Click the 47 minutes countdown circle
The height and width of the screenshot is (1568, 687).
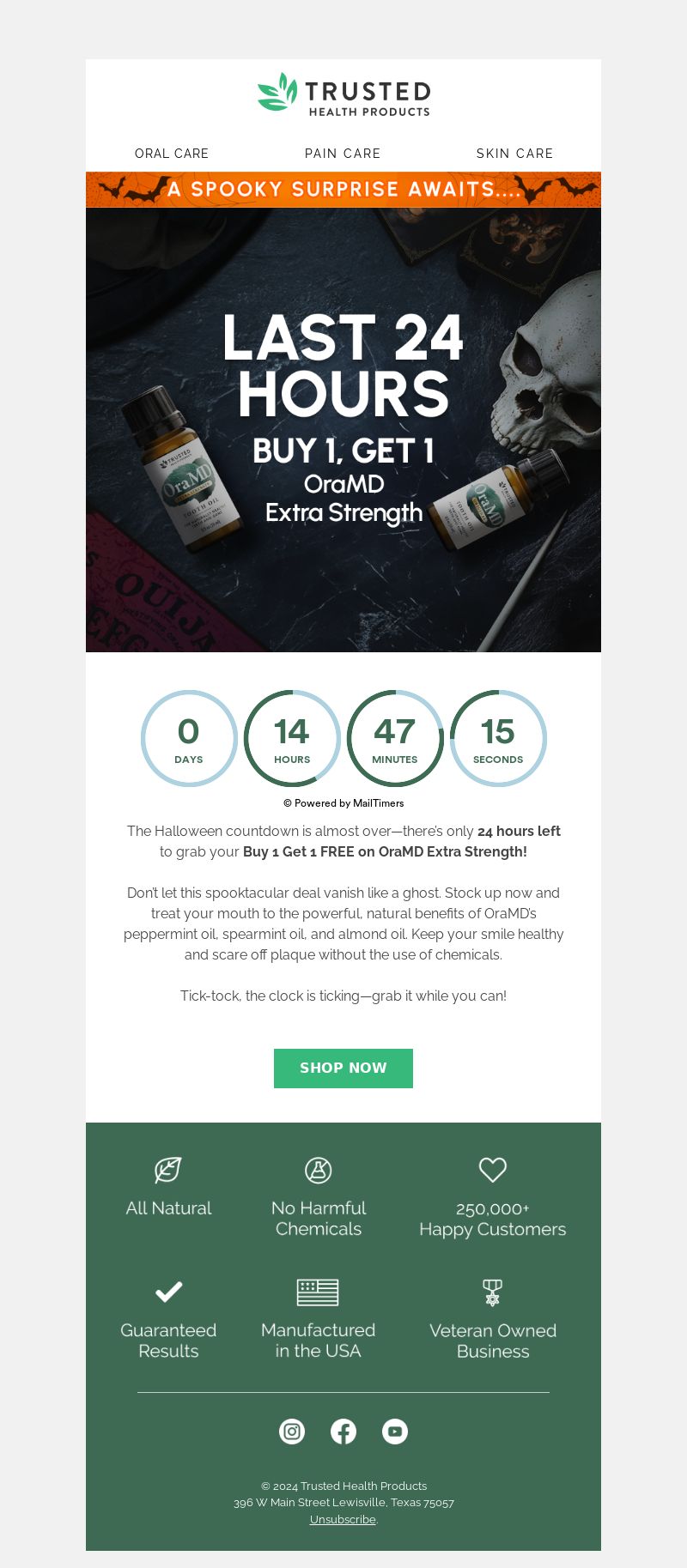[x=395, y=738]
